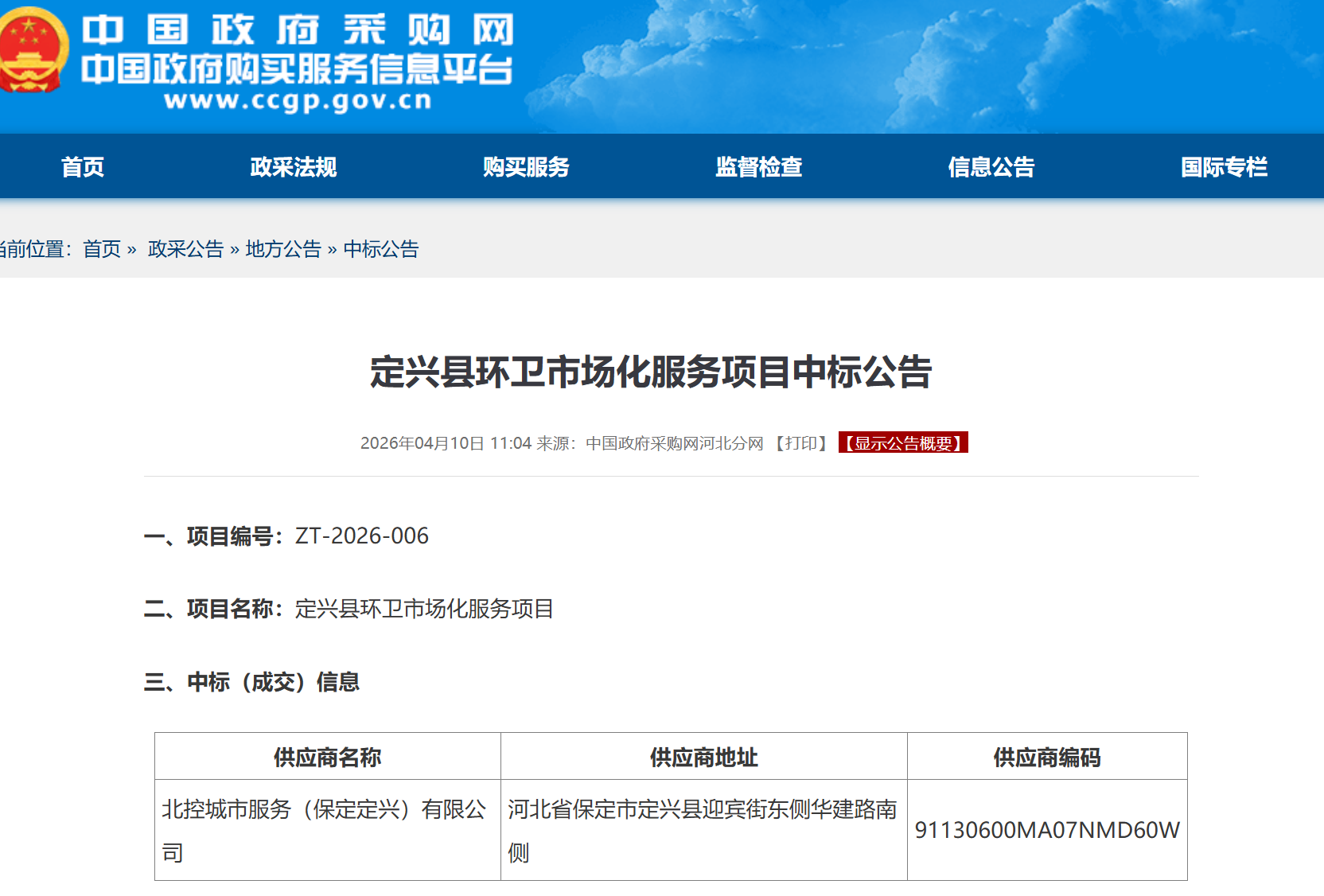Print the announcement via 【打印】

point(801,443)
